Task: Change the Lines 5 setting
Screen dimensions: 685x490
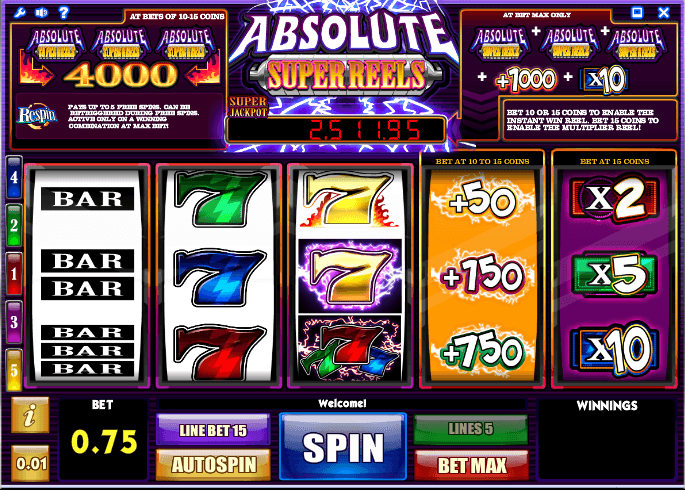Action: 471,429
